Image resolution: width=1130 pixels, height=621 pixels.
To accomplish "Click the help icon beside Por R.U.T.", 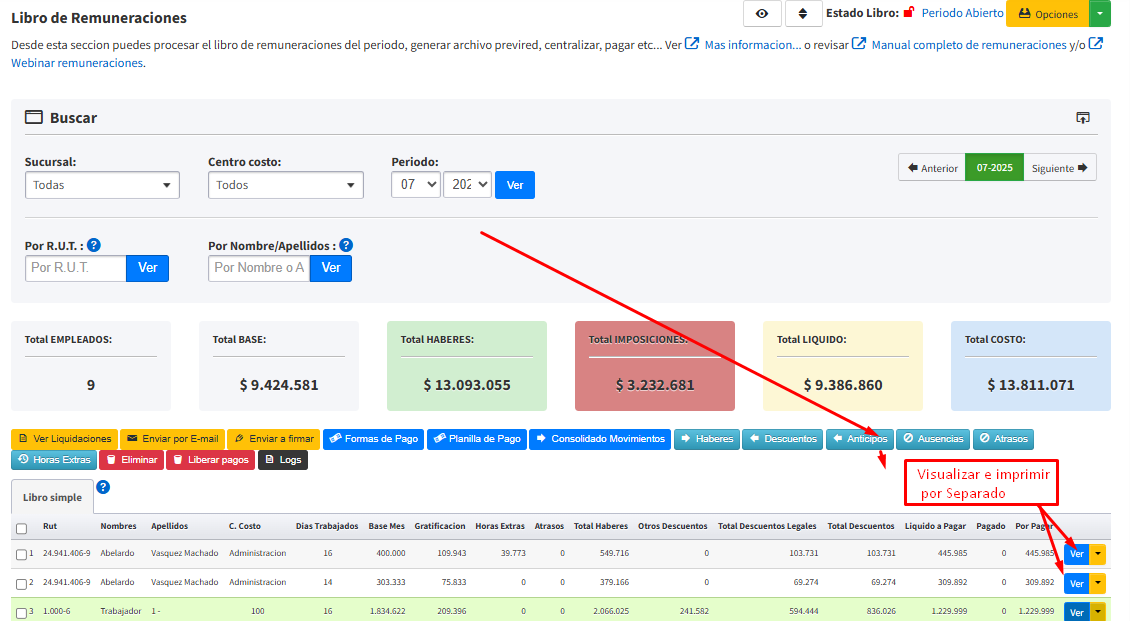I will tap(94, 246).
